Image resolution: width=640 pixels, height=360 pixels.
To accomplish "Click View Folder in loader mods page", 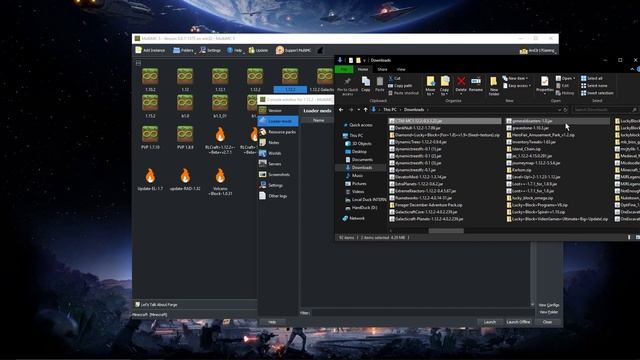I will click(549, 312).
